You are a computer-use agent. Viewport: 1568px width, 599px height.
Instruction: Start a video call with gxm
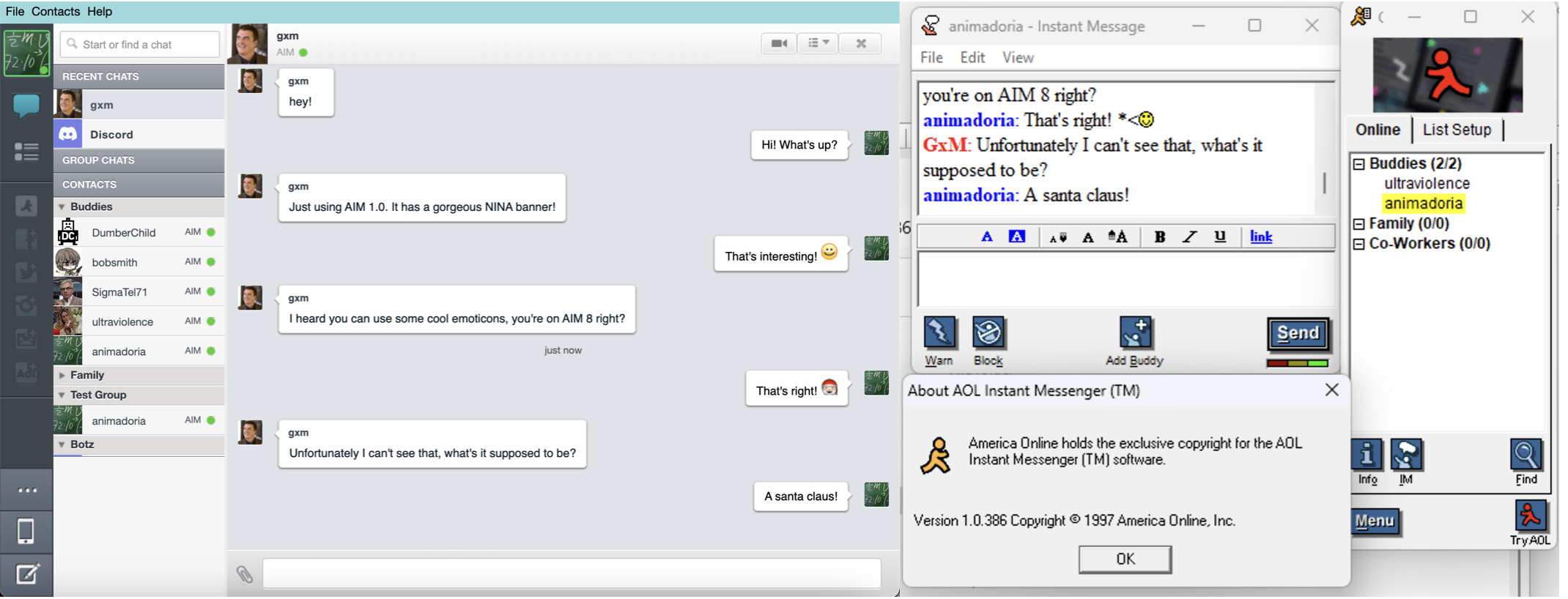click(779, 44)
